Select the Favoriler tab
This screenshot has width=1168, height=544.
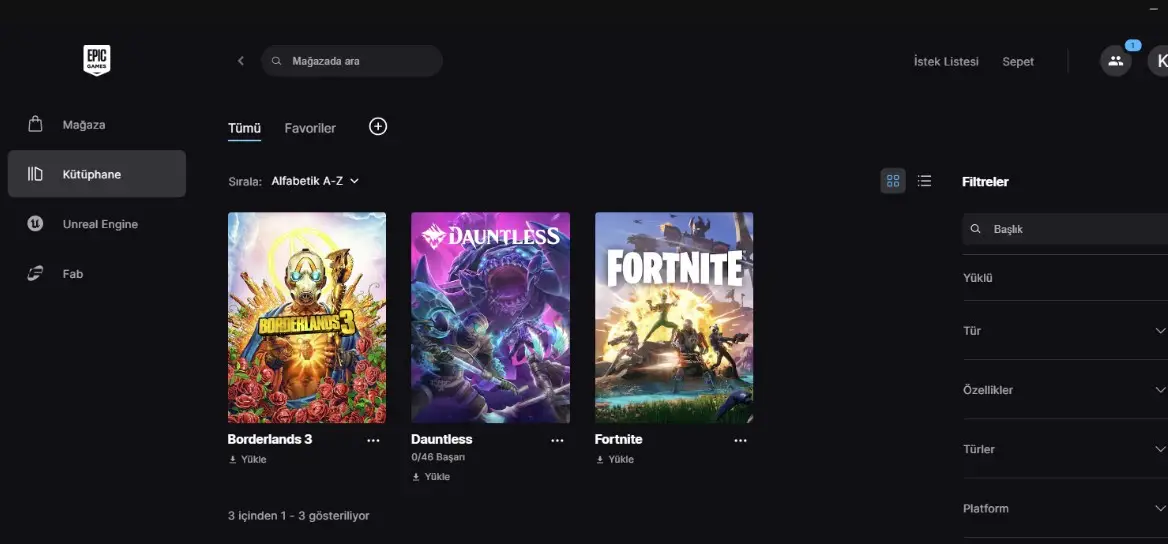tap(310, 128)
